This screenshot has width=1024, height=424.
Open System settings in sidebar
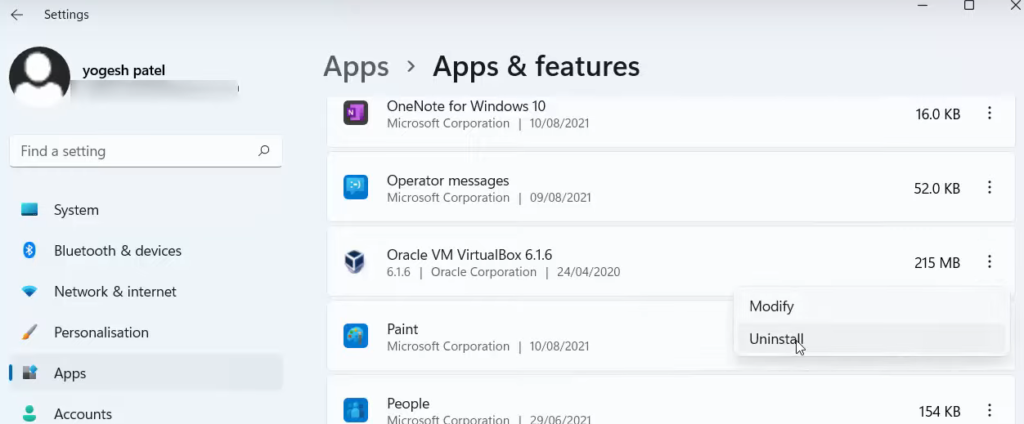click(x=76, y=210)
